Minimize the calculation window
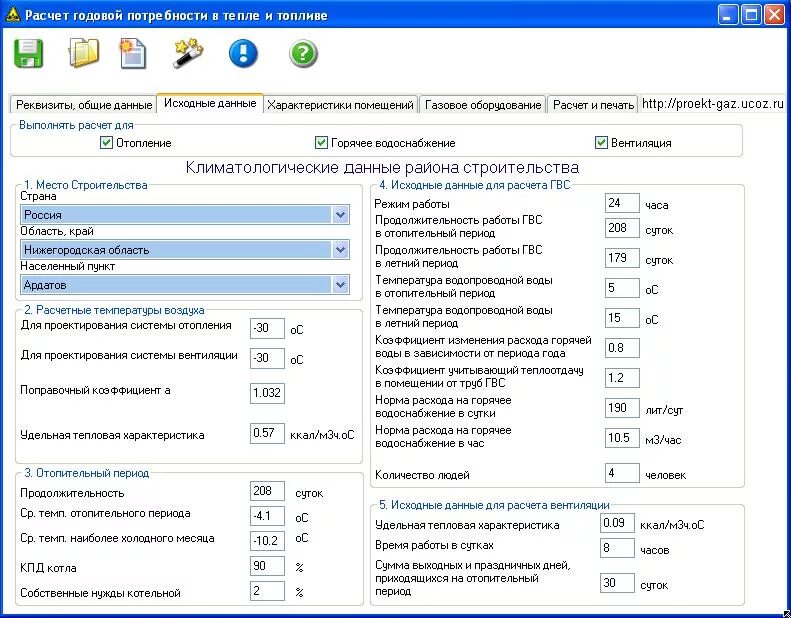Screen dimensions: 791x618 727,15
